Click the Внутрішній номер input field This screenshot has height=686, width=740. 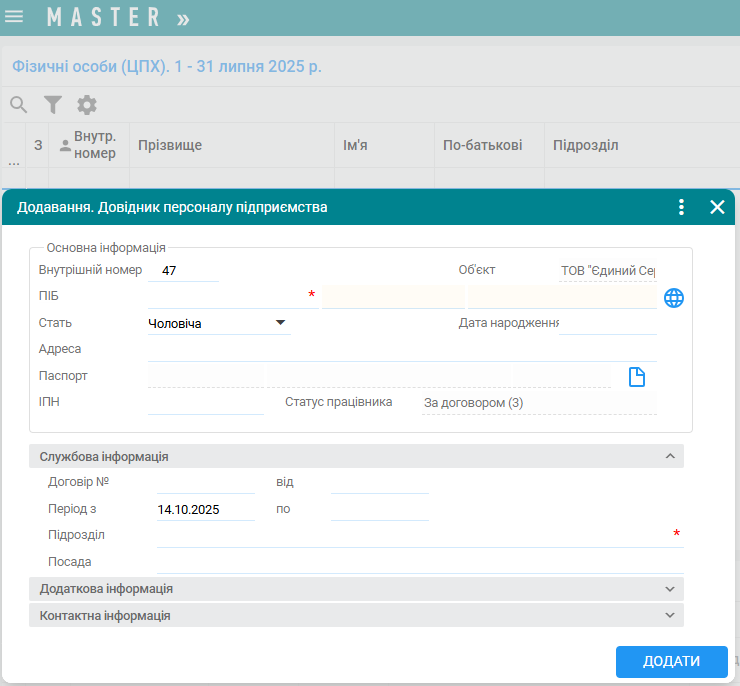(182, 270)
